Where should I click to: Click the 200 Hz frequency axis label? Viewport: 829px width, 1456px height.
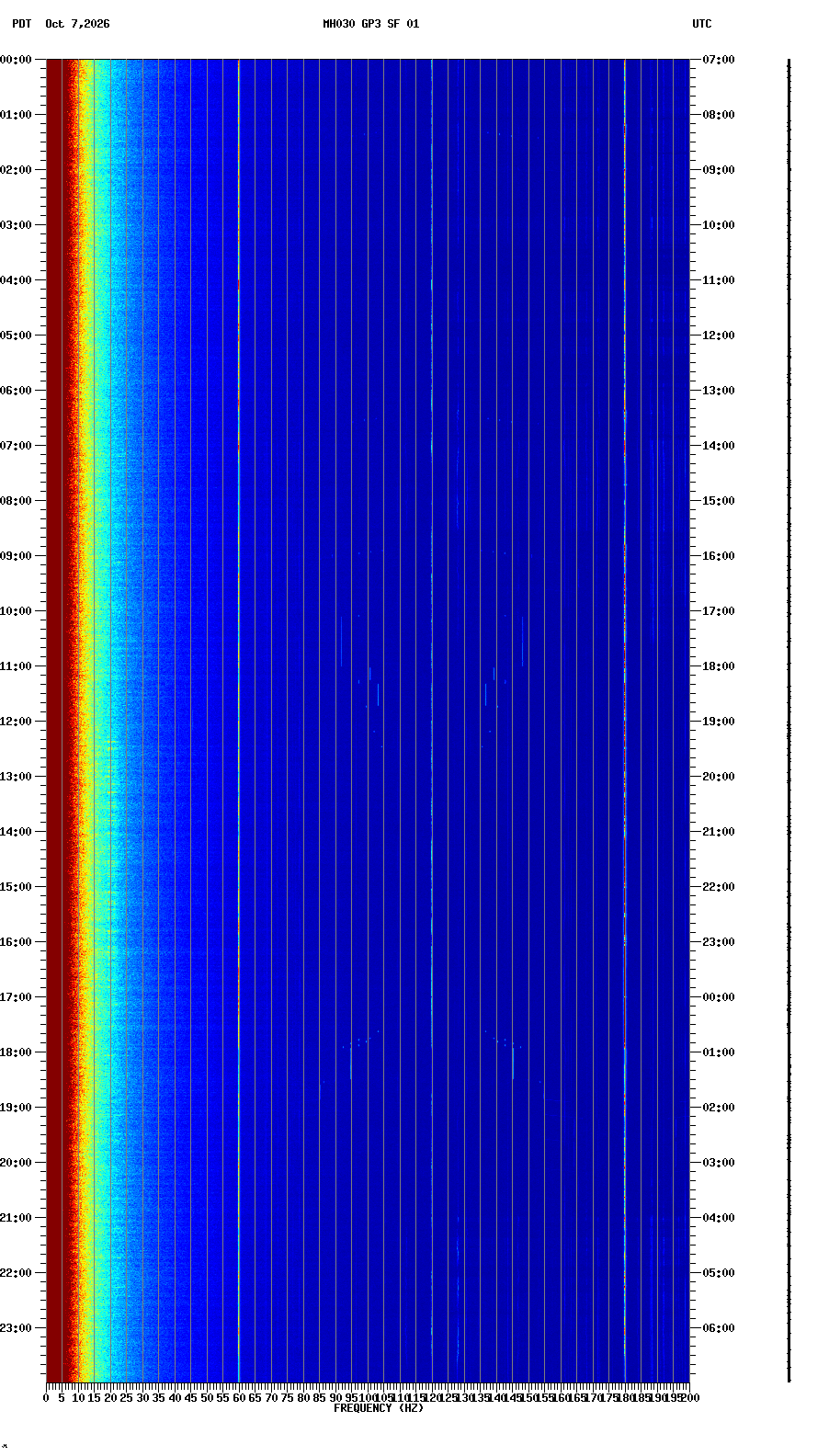tap(690, 1398)
